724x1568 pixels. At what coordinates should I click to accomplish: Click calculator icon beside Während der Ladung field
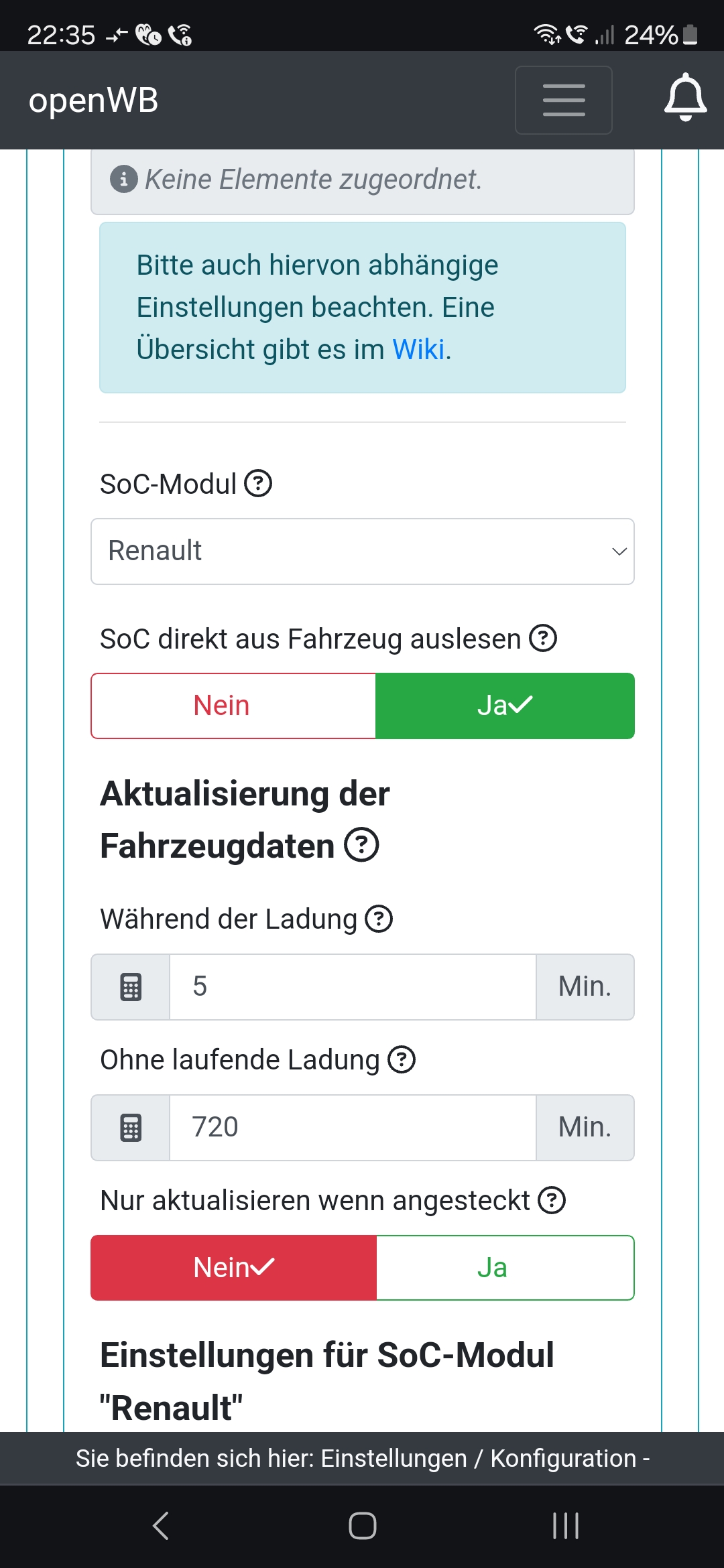pos(131,987)
